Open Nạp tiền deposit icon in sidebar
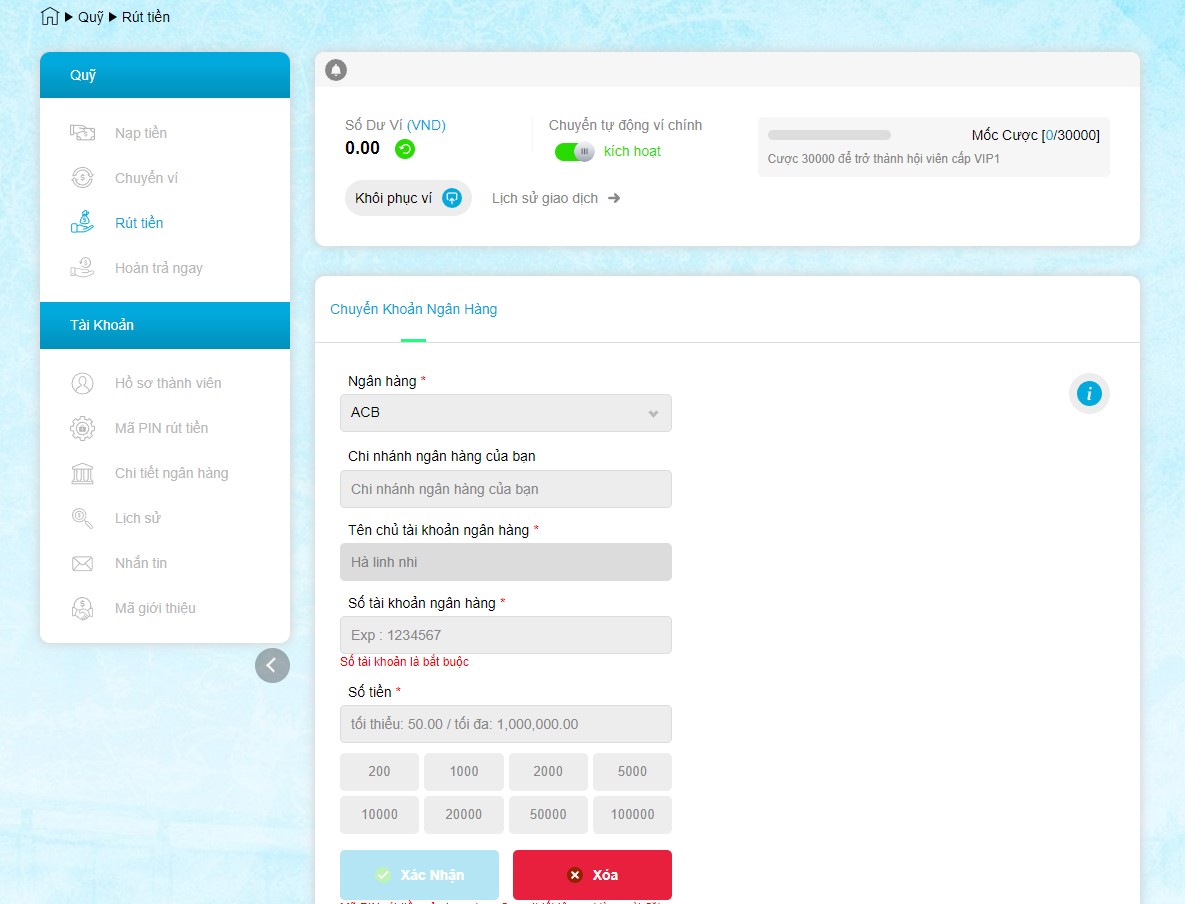The width and height of the screenshot is (1185, 904). [x=82, y=133]
